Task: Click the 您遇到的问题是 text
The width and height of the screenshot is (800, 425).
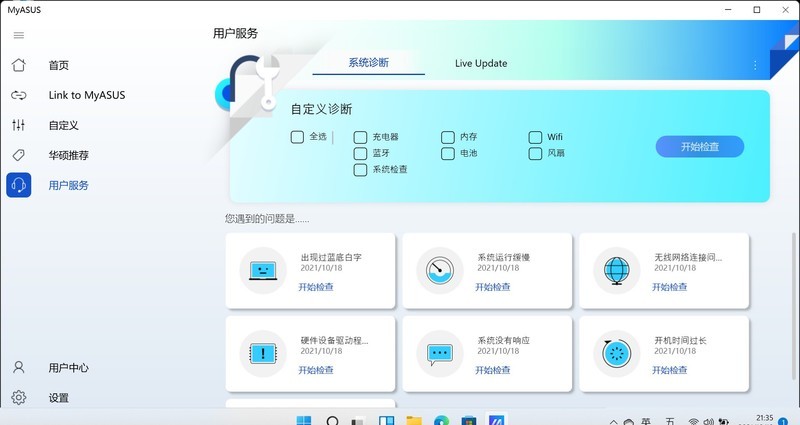Action: [x=267, y=219]
